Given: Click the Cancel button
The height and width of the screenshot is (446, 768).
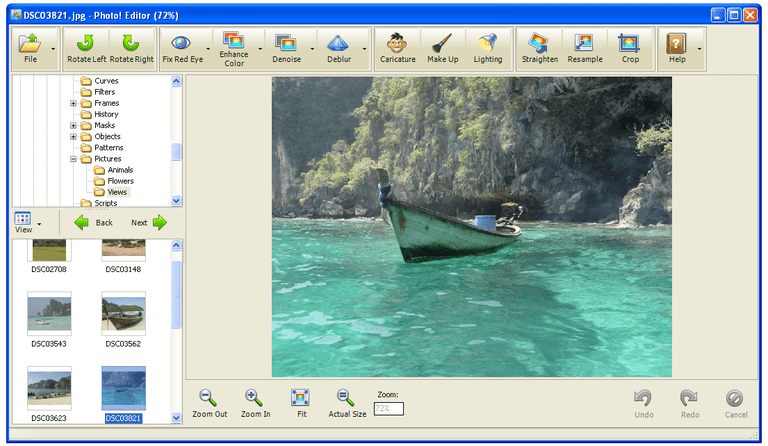Looking at the screenshot, I should point(736,404).
